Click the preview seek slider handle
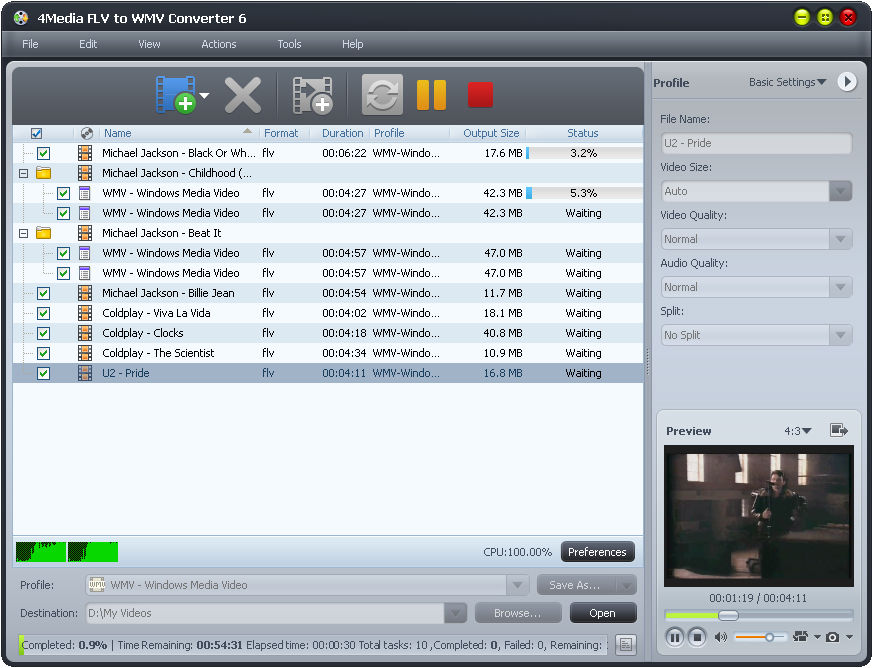The image size is (873, 668). [x=728, y=615]
